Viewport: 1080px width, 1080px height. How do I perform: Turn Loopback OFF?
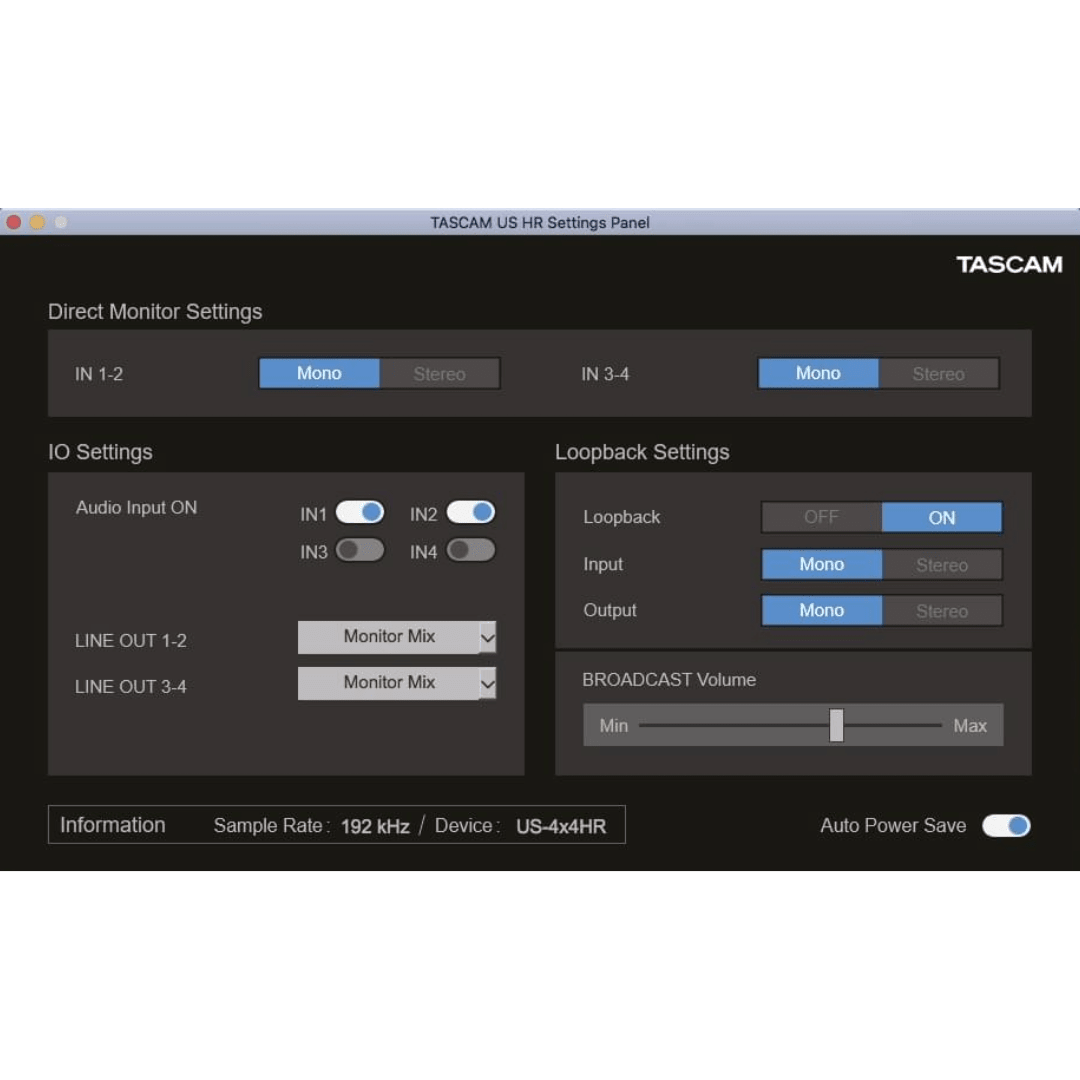point(822,517)
